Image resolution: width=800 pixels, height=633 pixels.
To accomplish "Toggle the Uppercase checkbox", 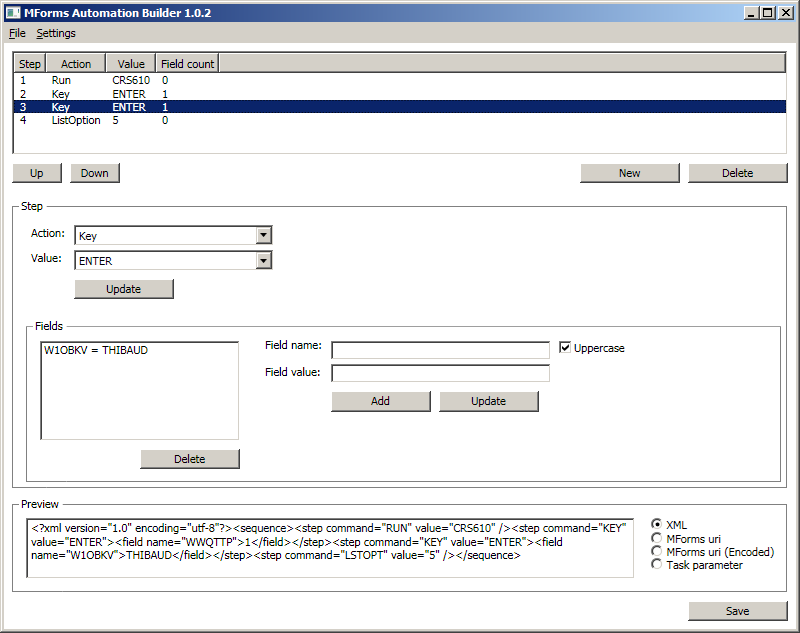I will tap(566, 348).
